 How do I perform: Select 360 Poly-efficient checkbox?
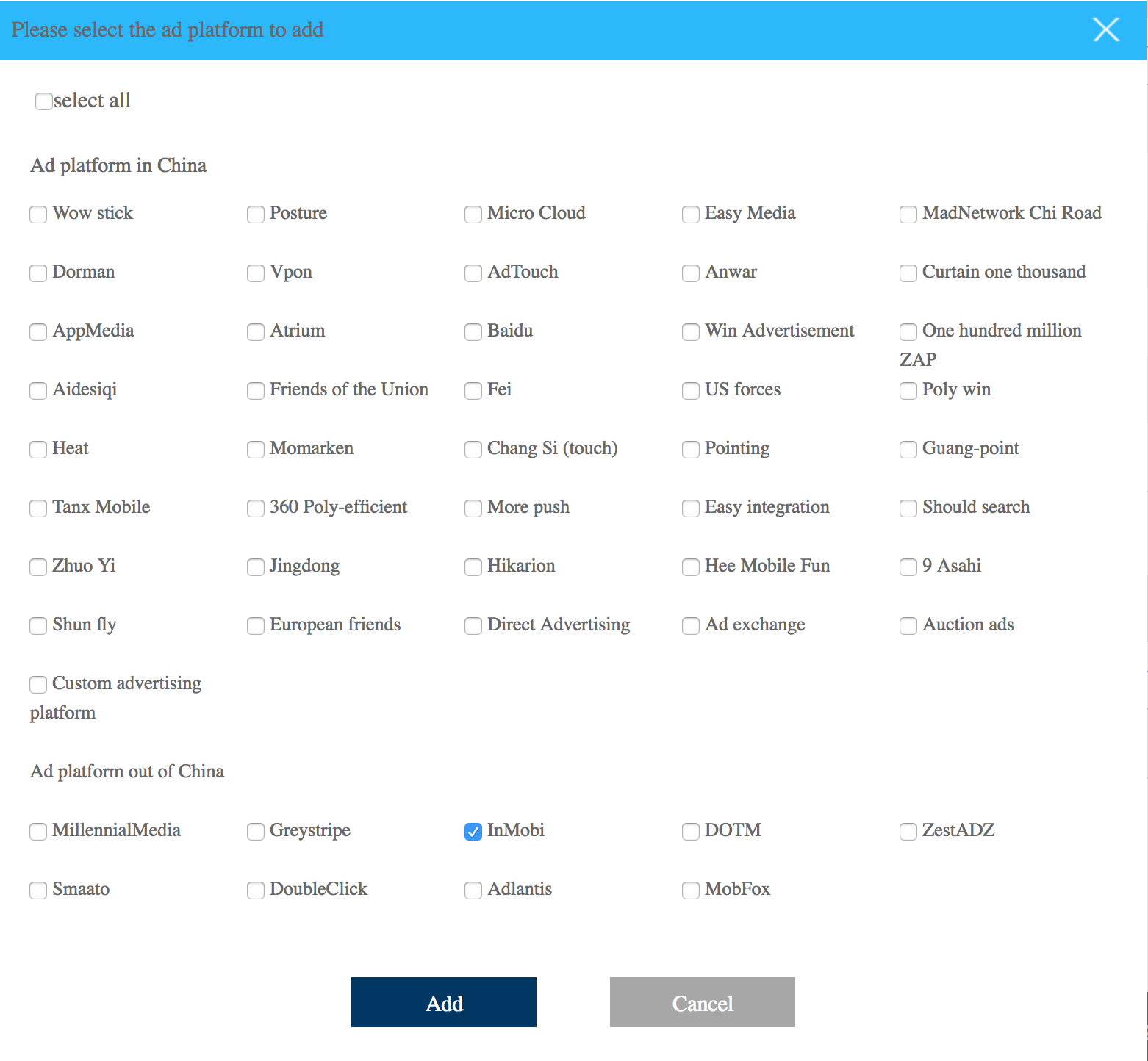tap(256, 508)
